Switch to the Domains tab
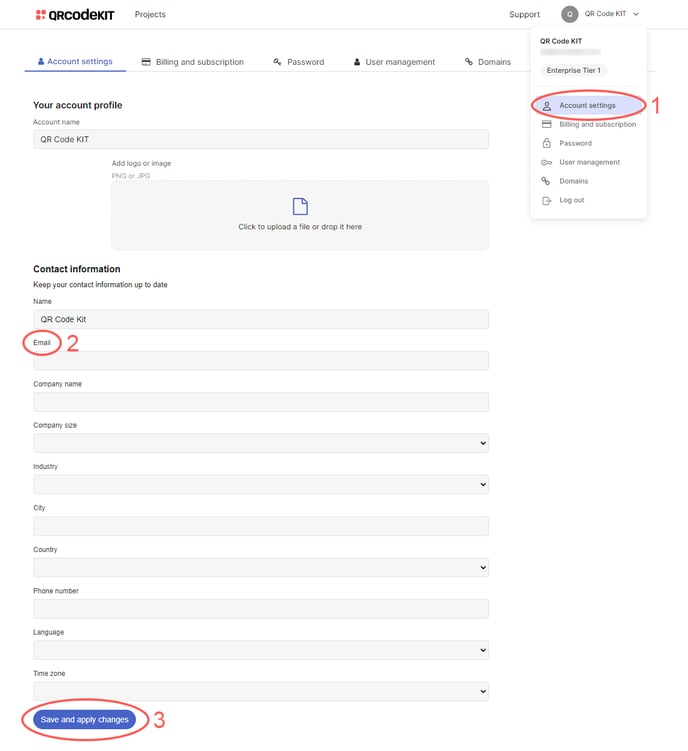The width and height of the screenshot is (688, 751). pyautogui.click(x=488, y=62)
